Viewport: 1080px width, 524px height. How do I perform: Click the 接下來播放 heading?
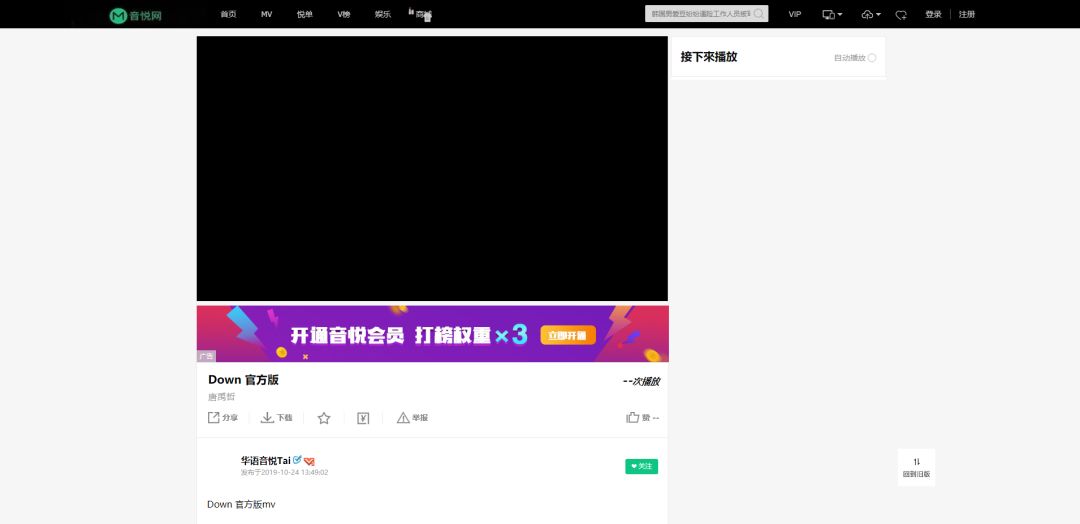pos(709,57)
